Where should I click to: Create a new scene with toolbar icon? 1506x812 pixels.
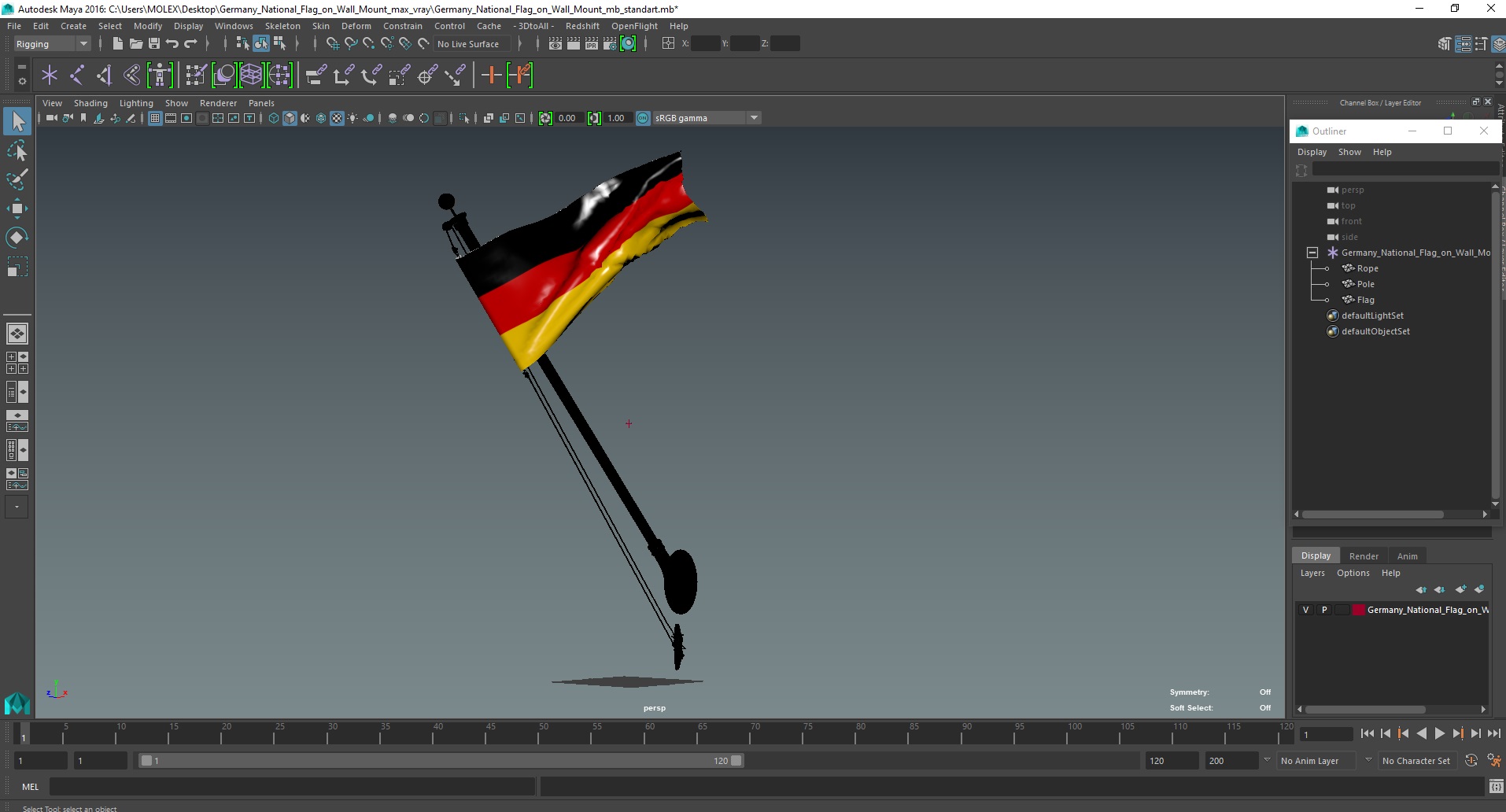117,44
